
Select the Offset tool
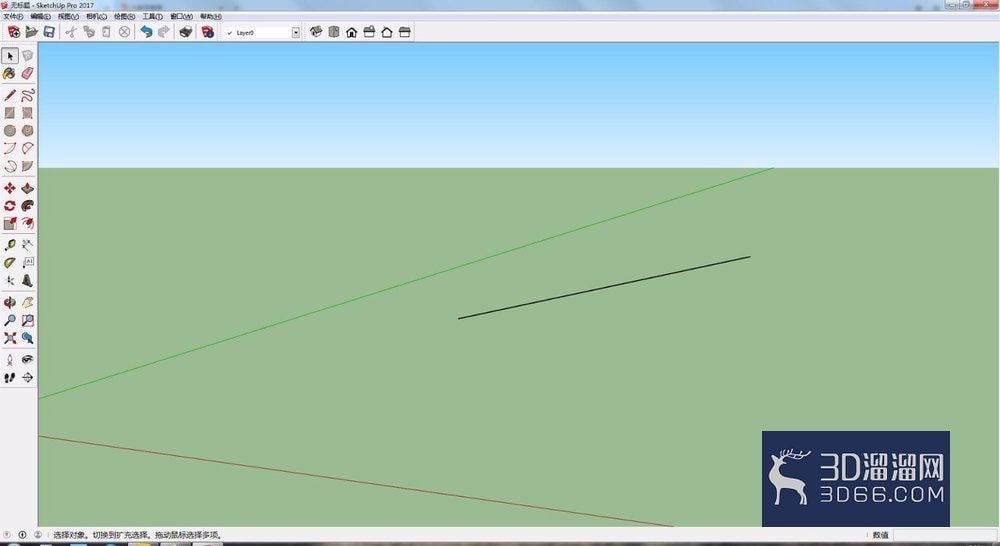[27, 223]
